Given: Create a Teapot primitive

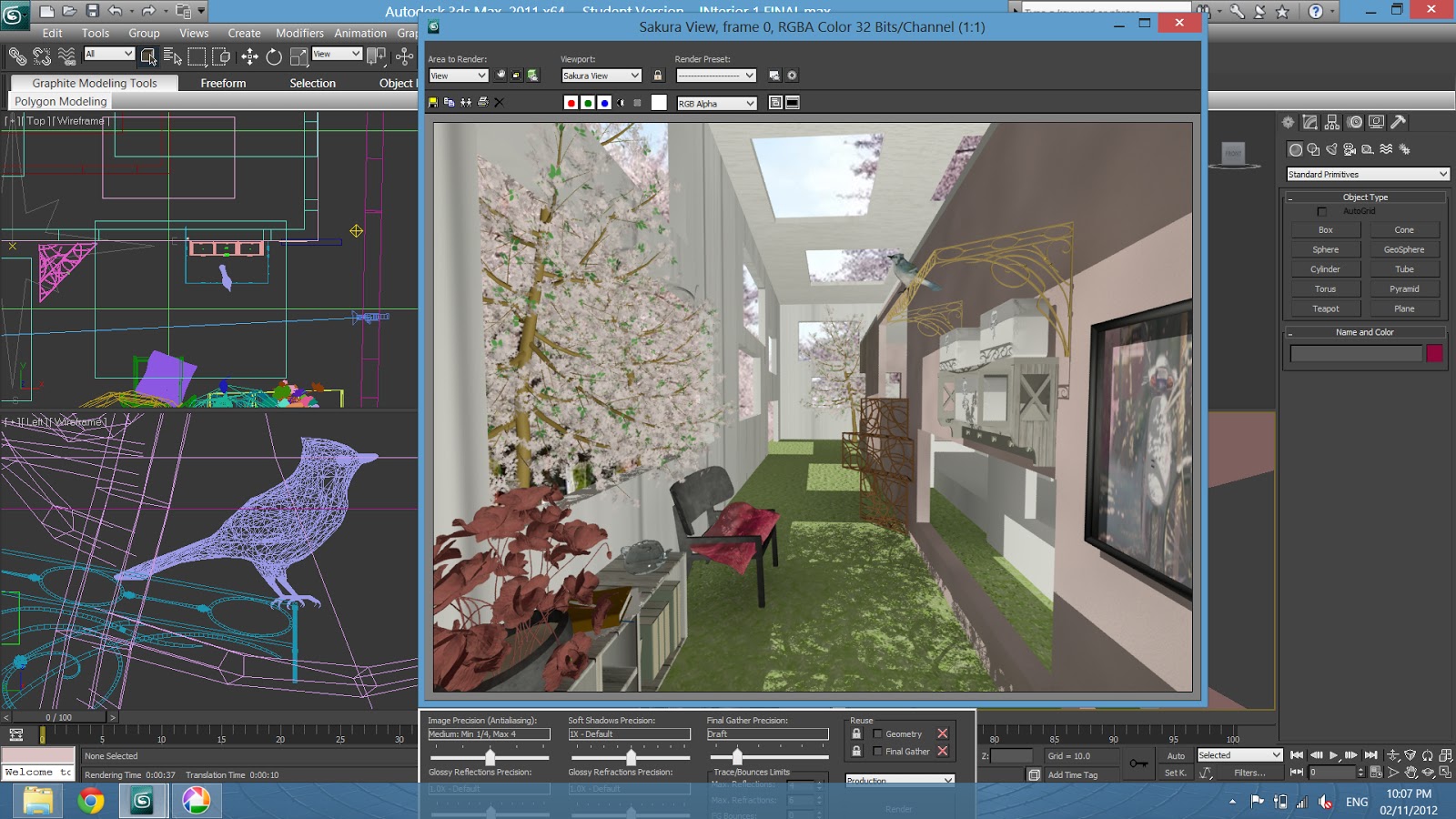Looking at the screenshot, I should point(1326,308).
